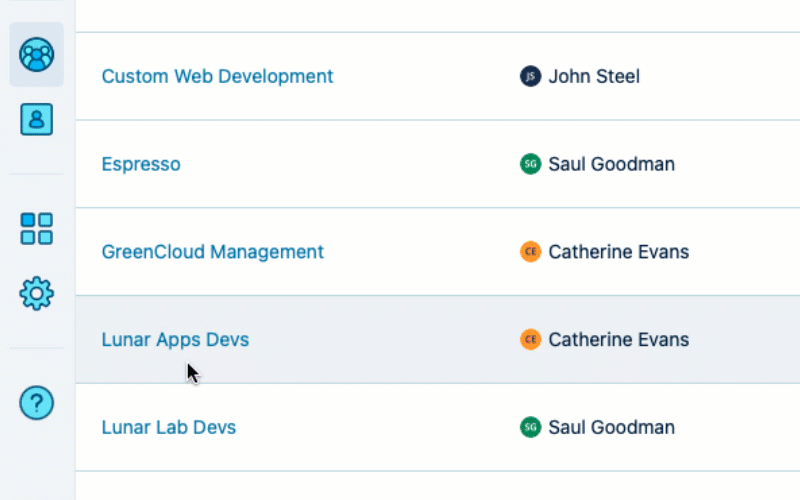Click Catherine Evans avatar in Lunar Apps row

tap(530, 340)
